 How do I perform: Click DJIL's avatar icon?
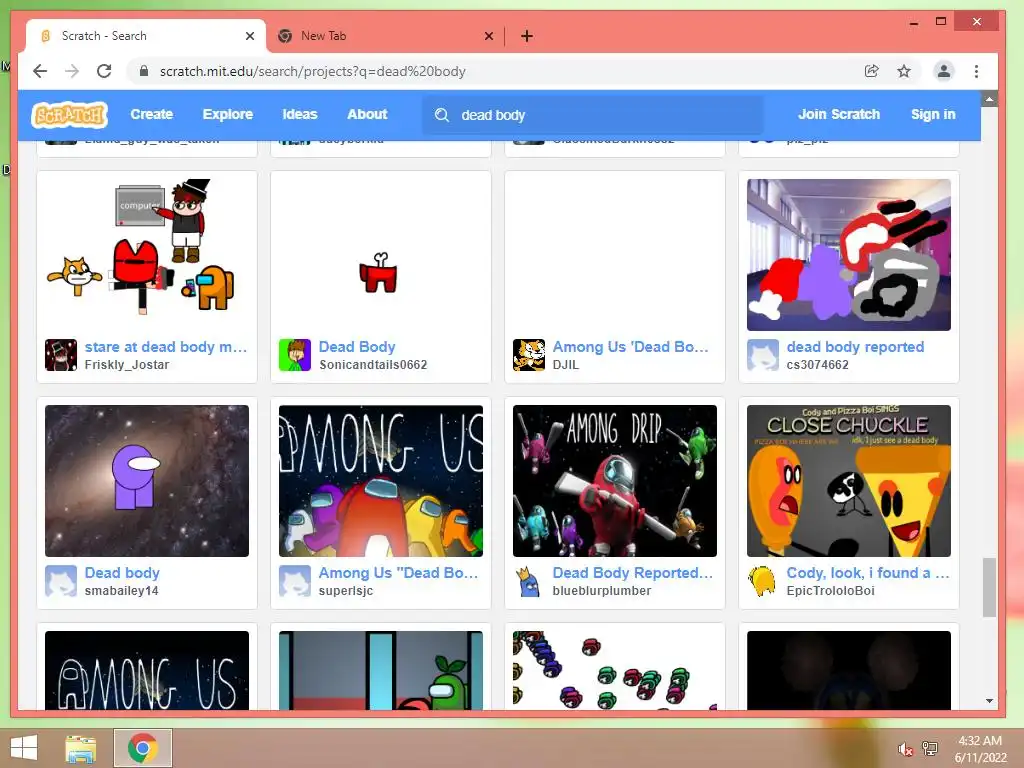pyautogui.click(x=529, y=355)
